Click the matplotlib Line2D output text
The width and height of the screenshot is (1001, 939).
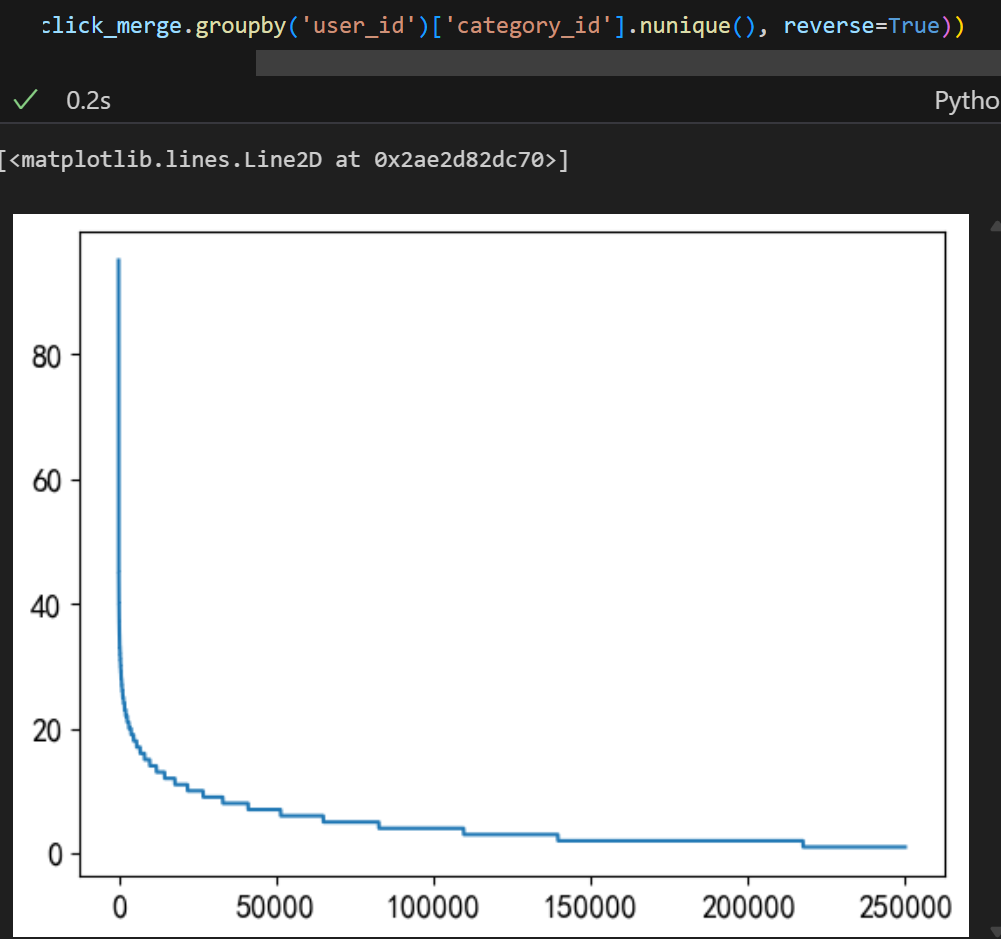(x=284, y=159)
